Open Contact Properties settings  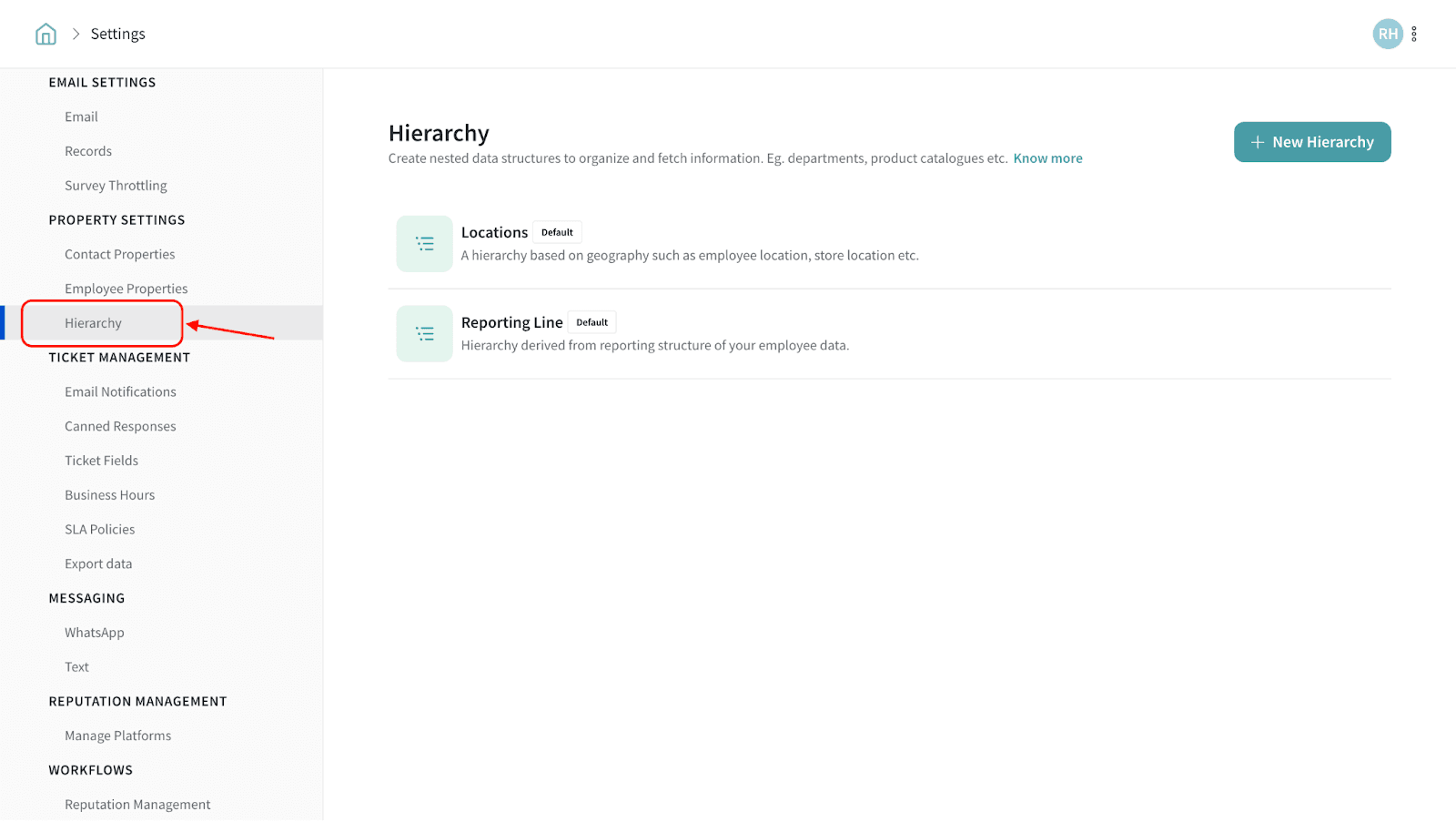[x=119, y=255]
